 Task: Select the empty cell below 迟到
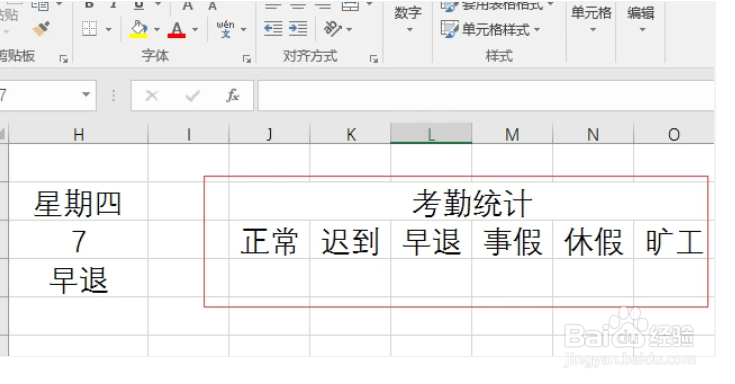click(x=350, y=278)
